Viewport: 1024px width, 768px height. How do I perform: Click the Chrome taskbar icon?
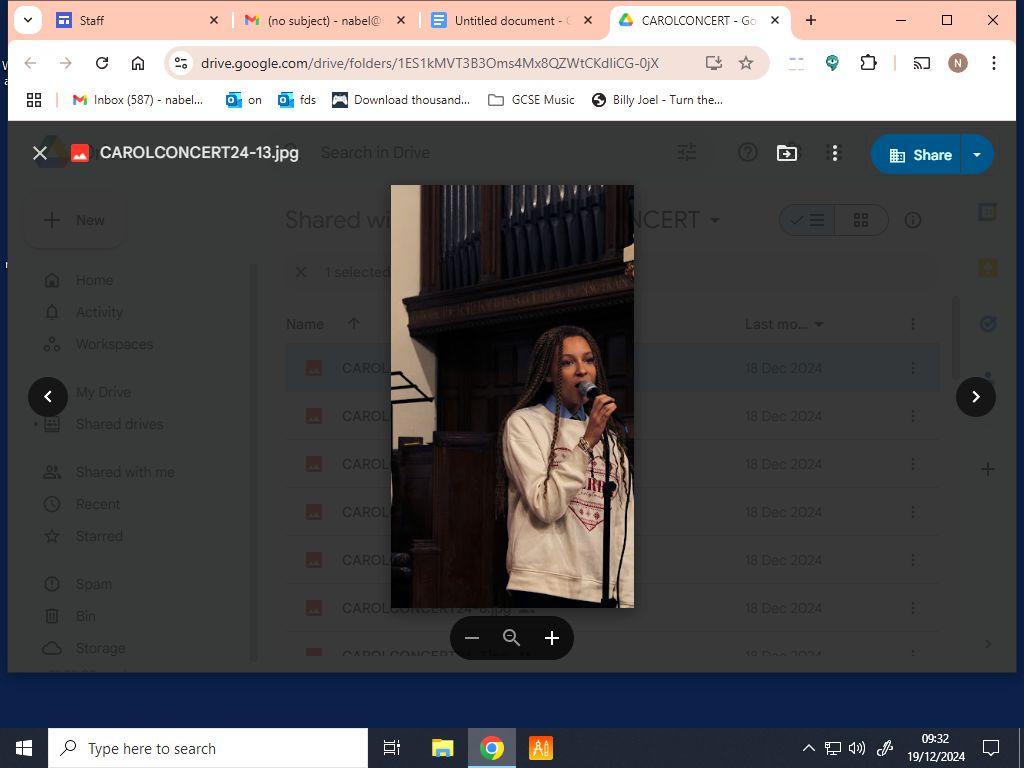click(x=492, y=748)
